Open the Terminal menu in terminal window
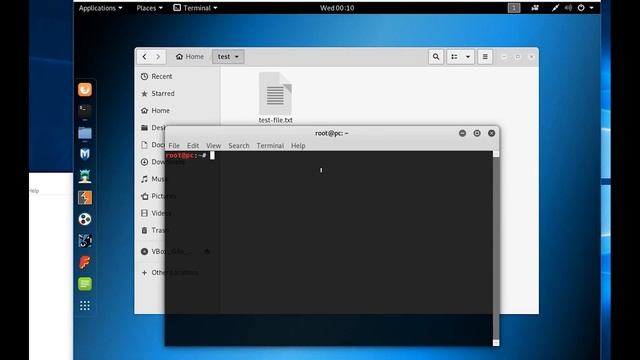The image size is (640, 360). pos(270,146)
